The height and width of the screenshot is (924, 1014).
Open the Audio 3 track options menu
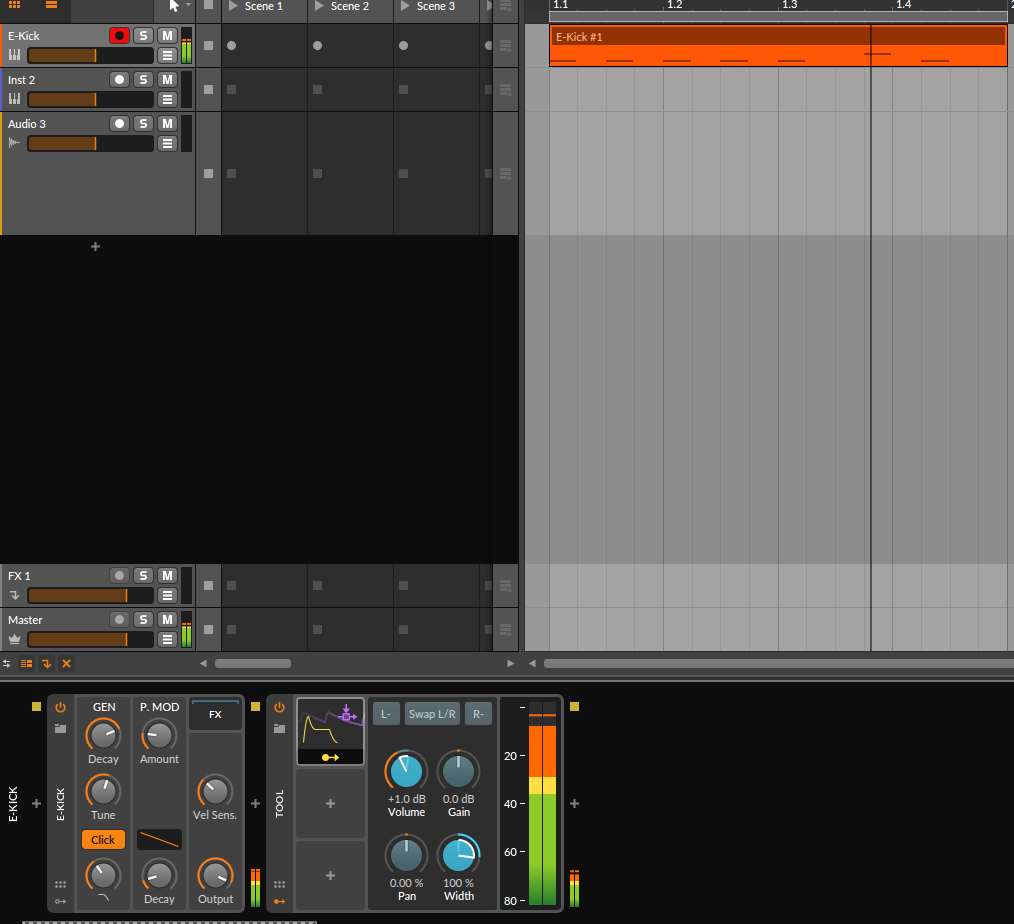167,144
